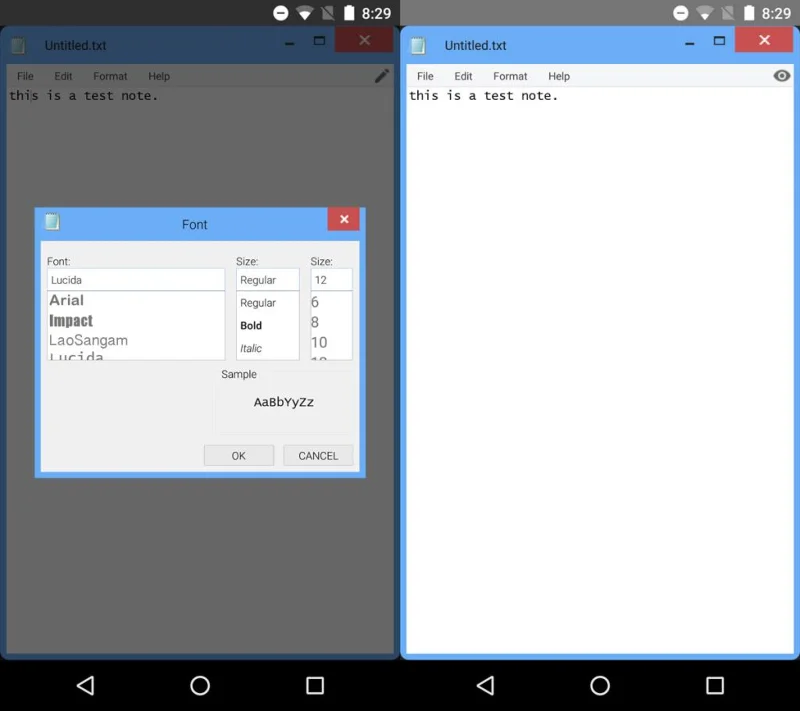Tap do-not-disturb icon on right status bar
Image resolution: width=800 pixels, height=711 pixels.
(681, 13)
